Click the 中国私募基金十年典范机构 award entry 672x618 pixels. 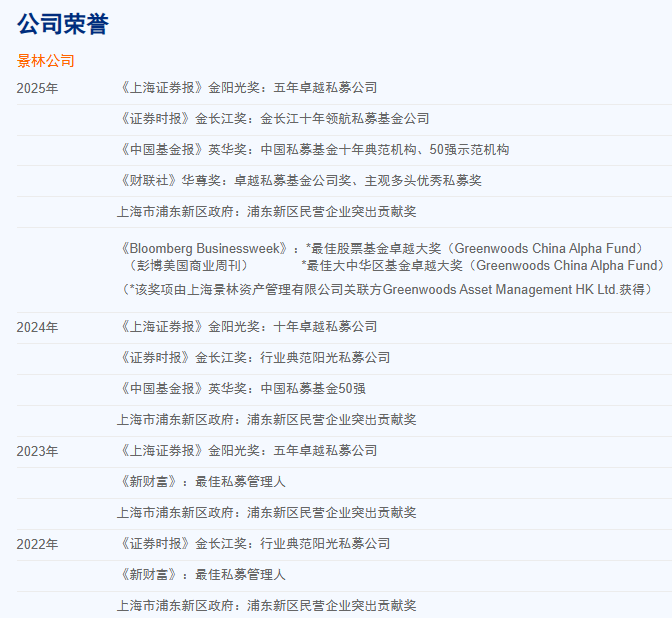tap(313, 150)
